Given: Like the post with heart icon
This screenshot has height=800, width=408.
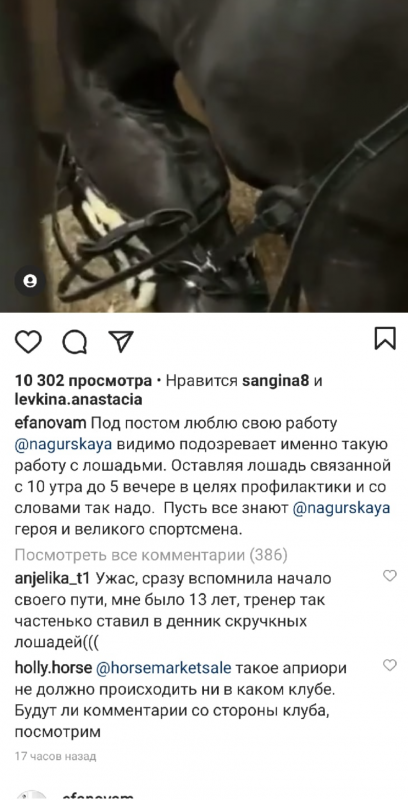Looking at the screenshot, I should coord(28,341).
